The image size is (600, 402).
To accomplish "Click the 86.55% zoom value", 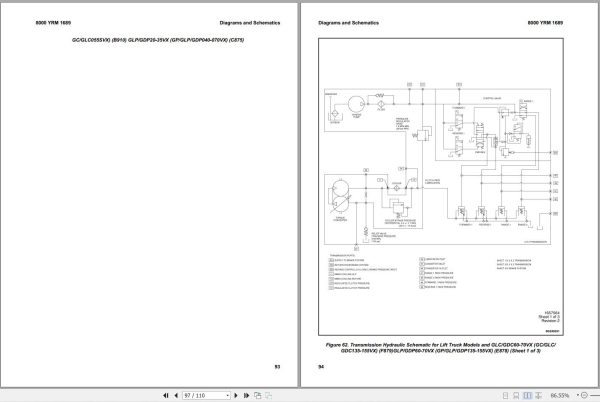I will point(559,395).
